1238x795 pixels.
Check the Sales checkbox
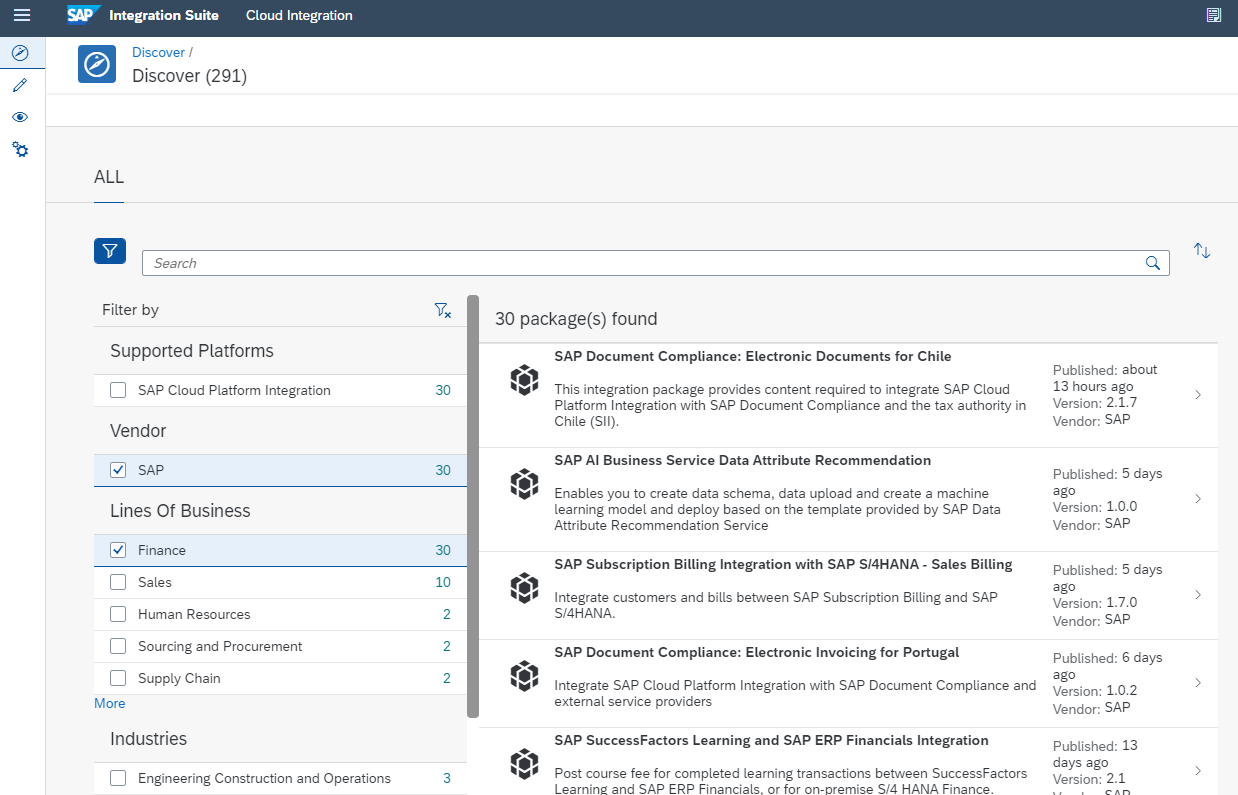point(118,582)
